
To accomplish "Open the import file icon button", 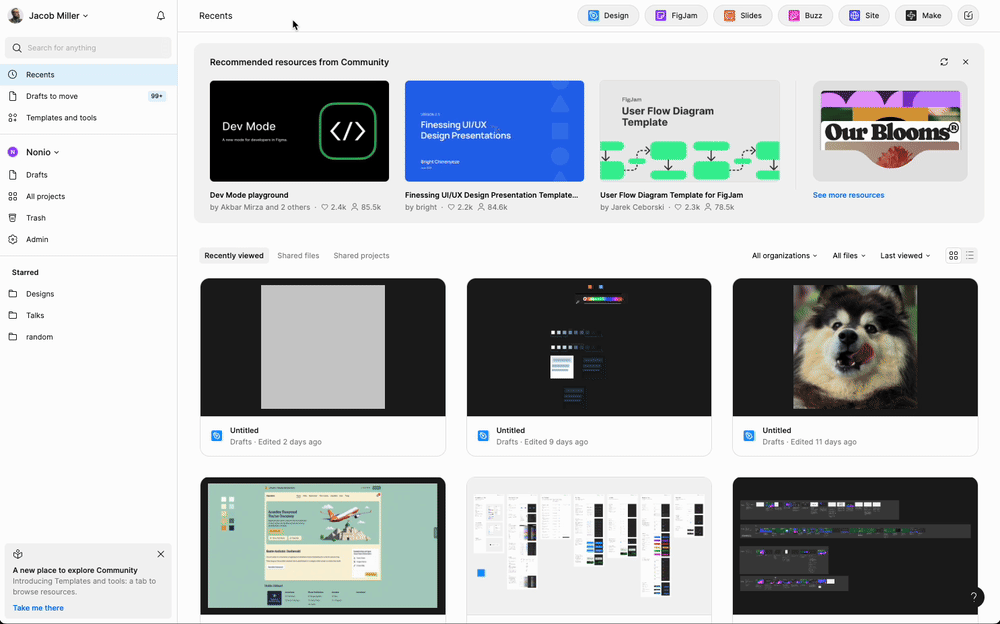I will tap(968, 16).
